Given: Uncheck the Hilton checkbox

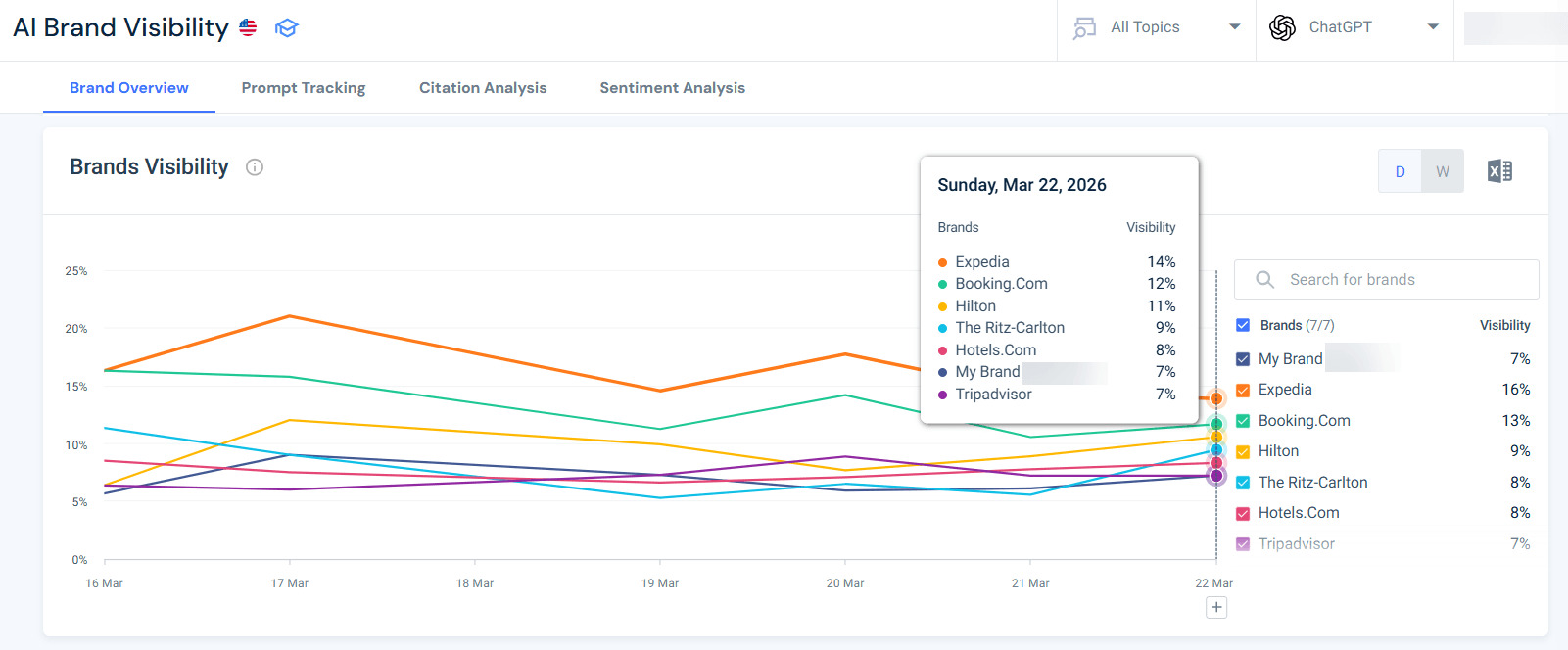Looking at the screenshot, I should (x=1243, y=451).
